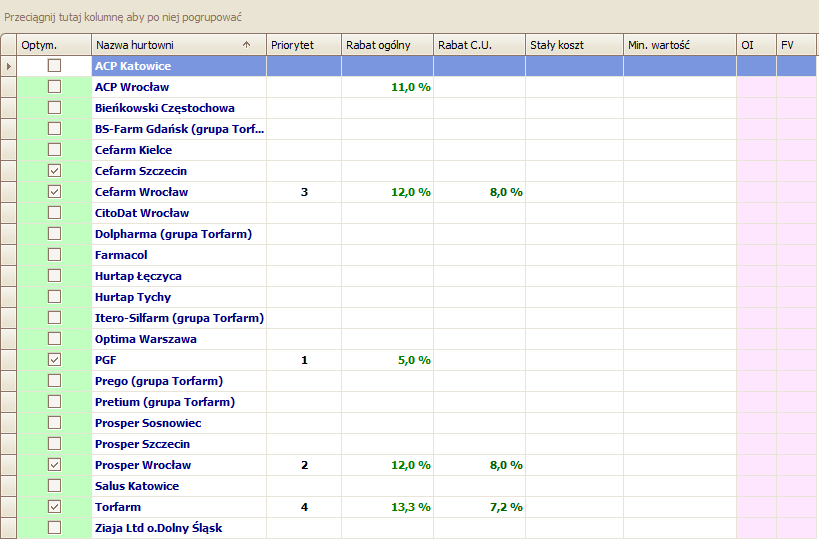Click the Rabat ogólny column header
819x541 pixels.
386,45
